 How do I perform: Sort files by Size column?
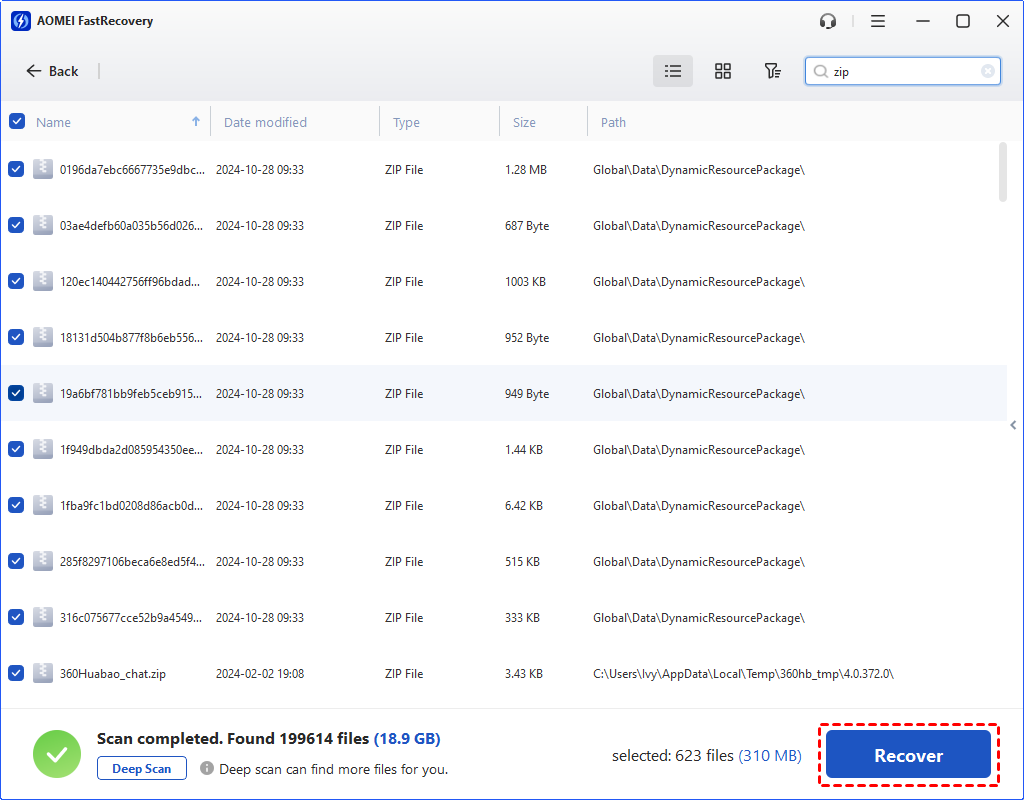pyautogui.click(x=524, y=123)
